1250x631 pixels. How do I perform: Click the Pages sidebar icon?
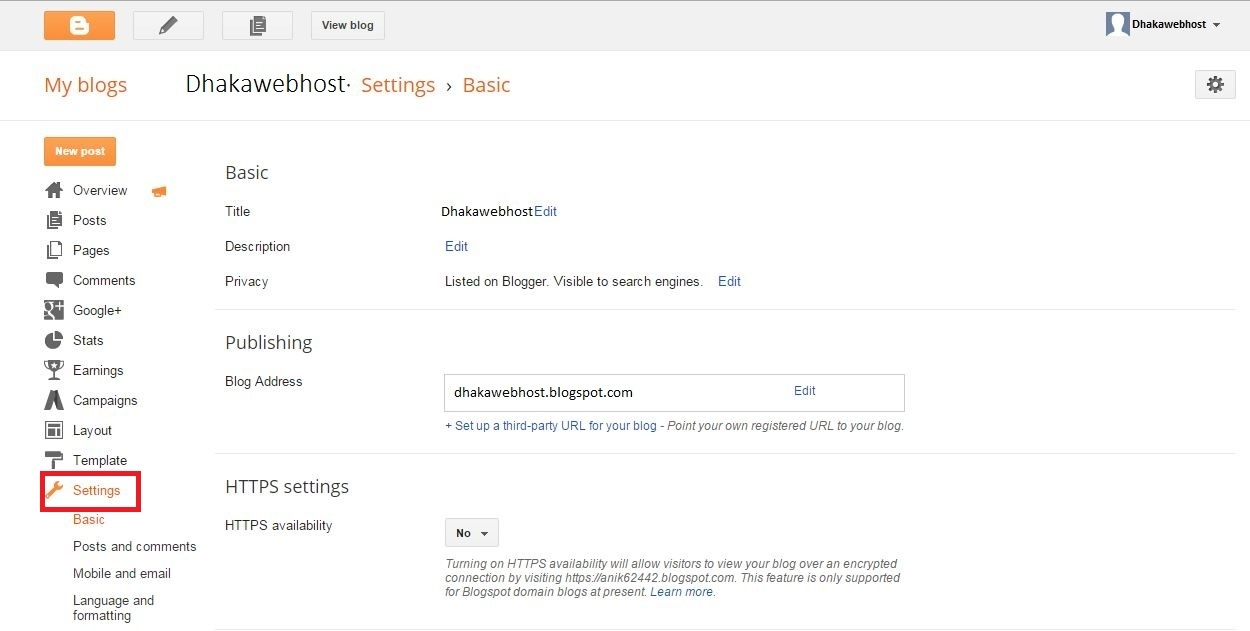54,250
